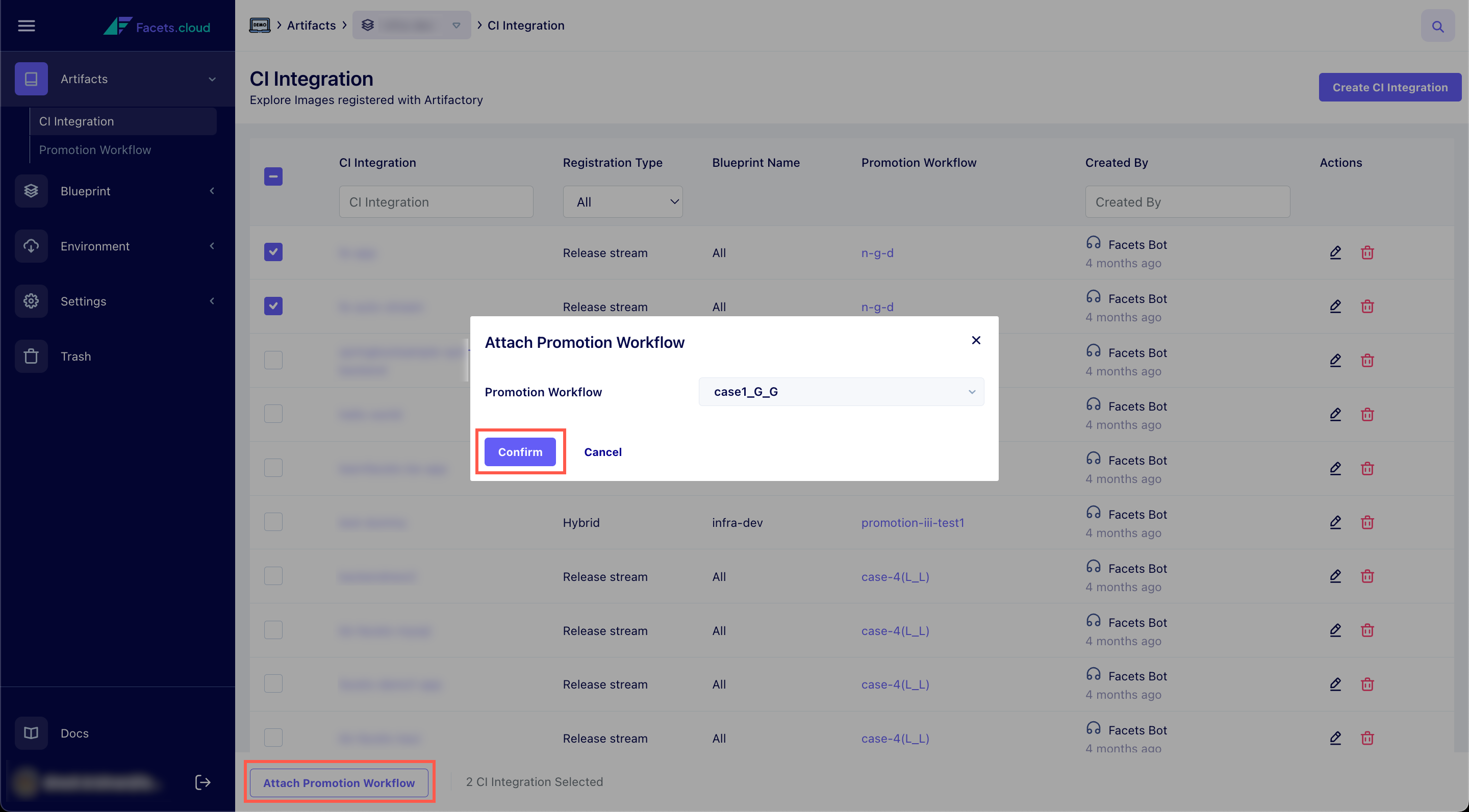Select Promotion Workflow in the sidebar

[95, 150]
